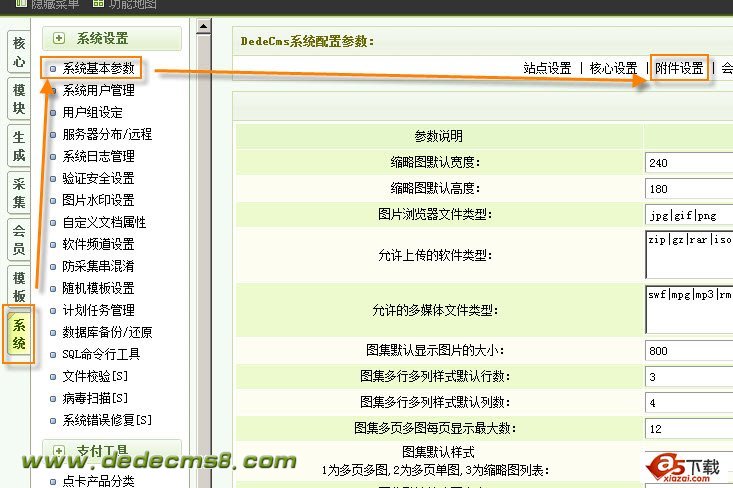Switch to 模板 vertical tab
Viewport: 733px width, 488px height.
[x=19, y=287]
